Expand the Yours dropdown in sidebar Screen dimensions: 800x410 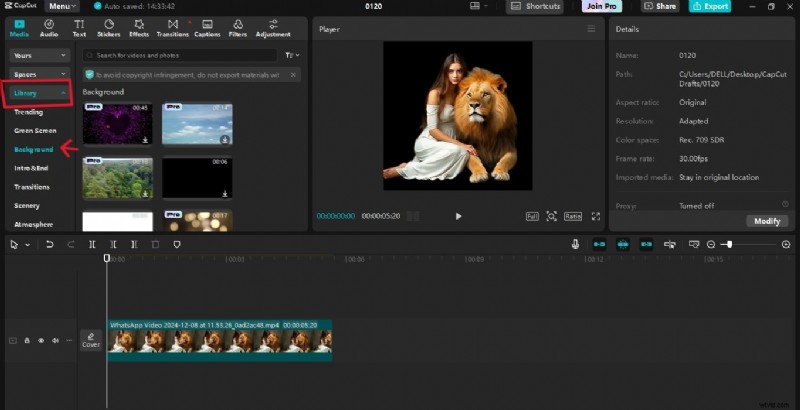[39, 56]
